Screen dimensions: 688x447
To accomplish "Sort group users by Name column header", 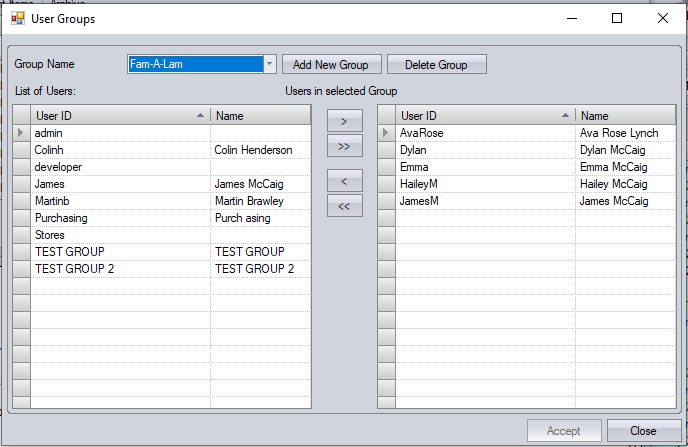I will tap(624, 116).
